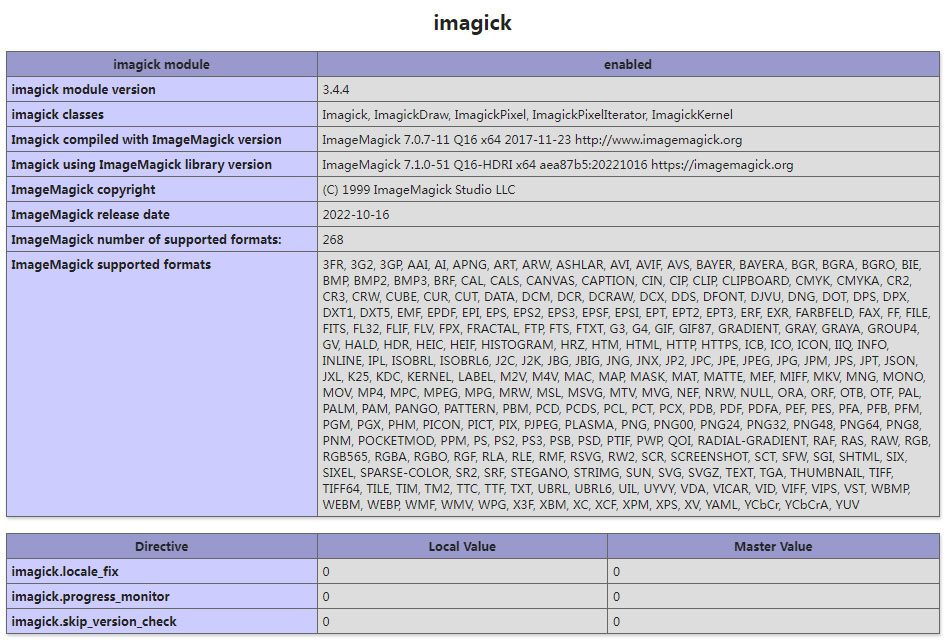947x642 pixels.
Task: Select 'Imagick compiled with ImageMagick version' label
Action: coord(146,140)
